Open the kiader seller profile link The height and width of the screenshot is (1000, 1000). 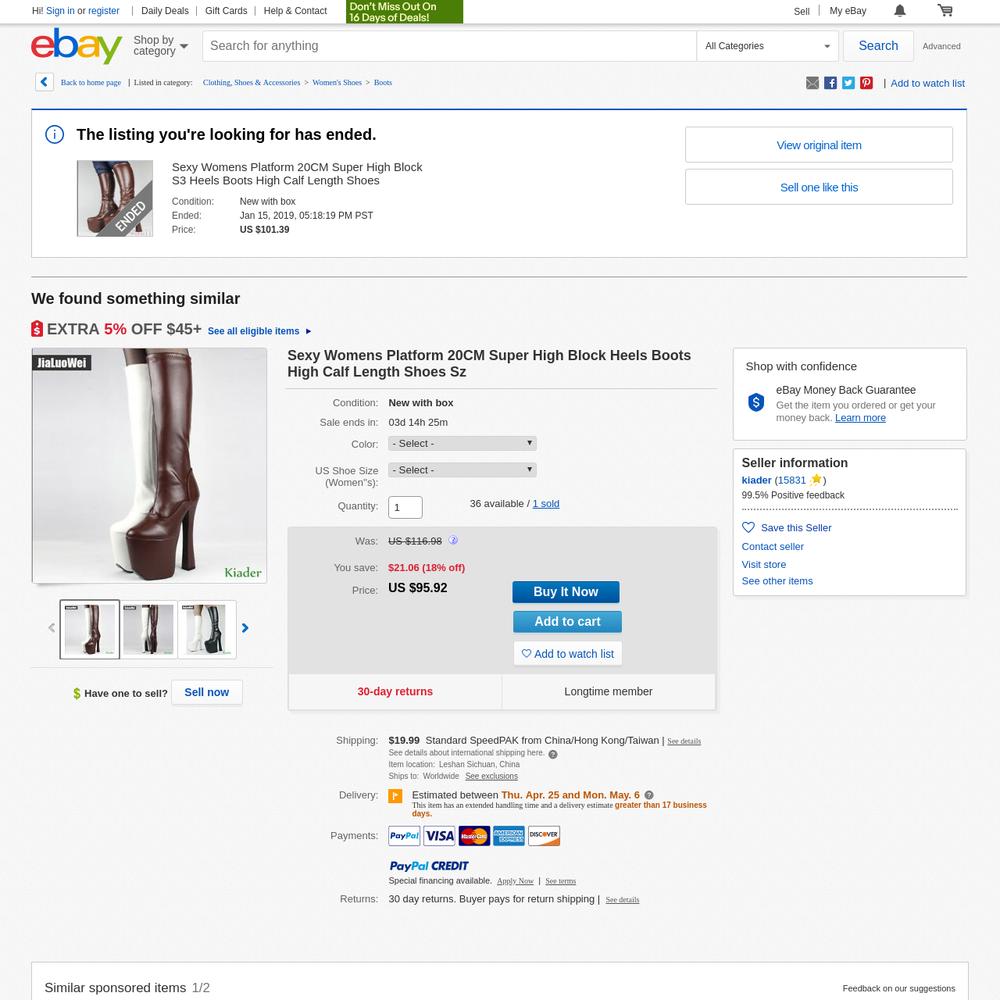tap(756, 480)
